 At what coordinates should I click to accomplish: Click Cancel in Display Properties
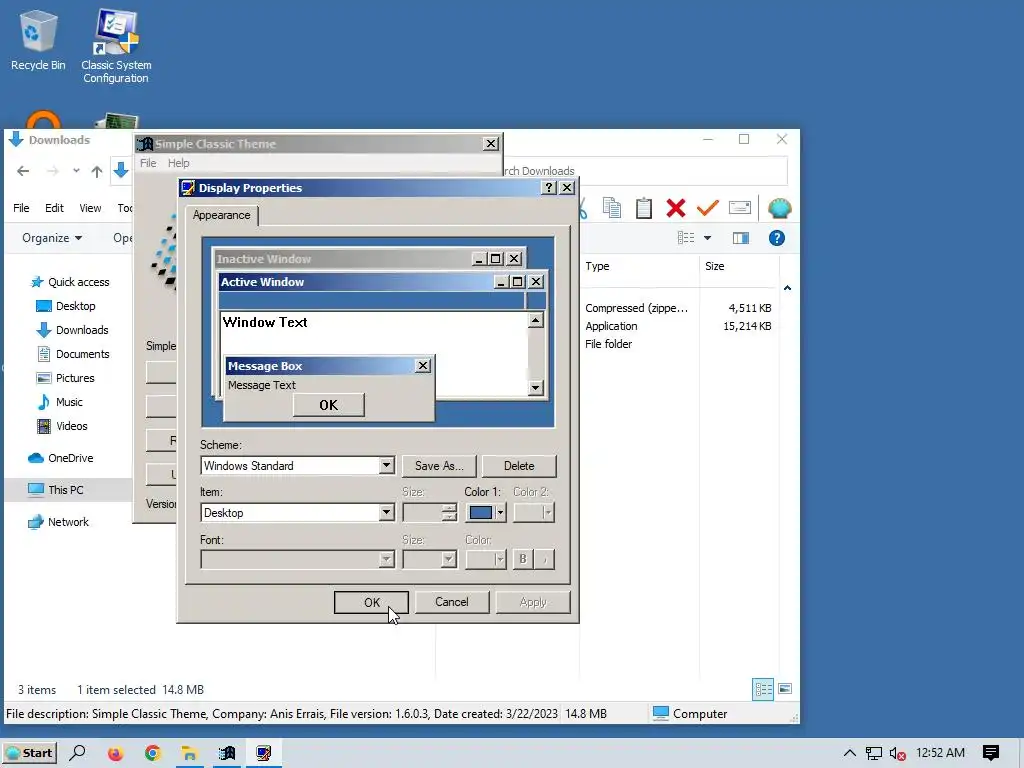click(x=452, y=601)
